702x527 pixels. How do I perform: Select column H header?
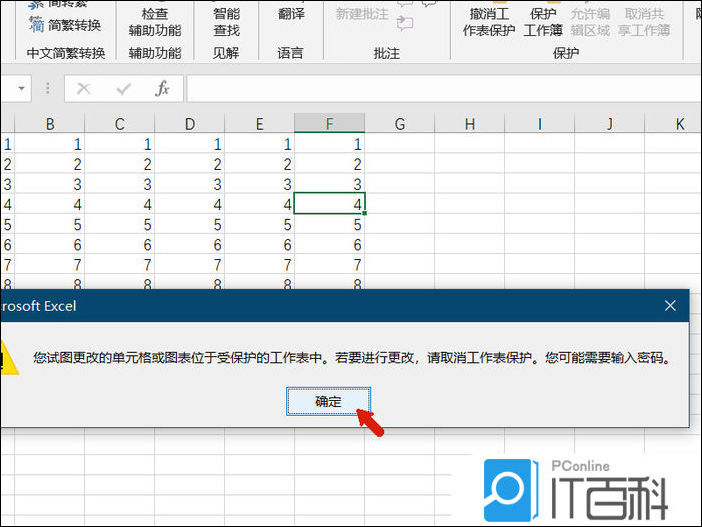tap(470, 123)
